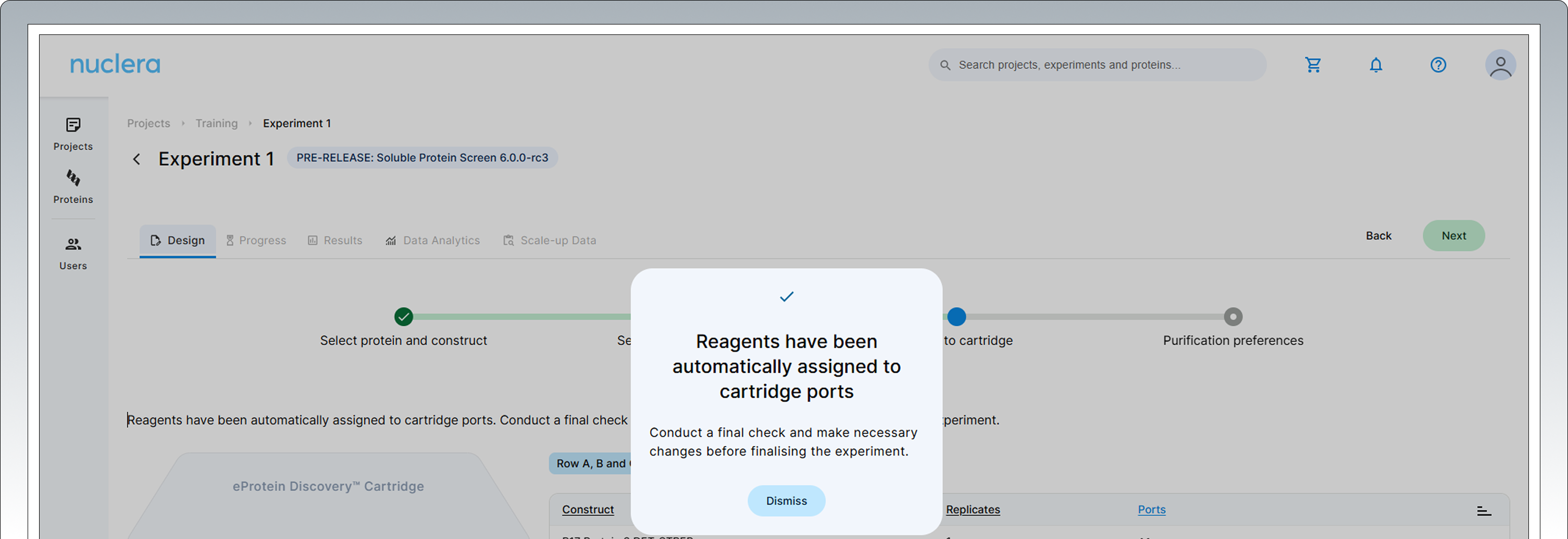1568x539 pixels.
Task: Click the search magnifier icon
Action: 944,65
